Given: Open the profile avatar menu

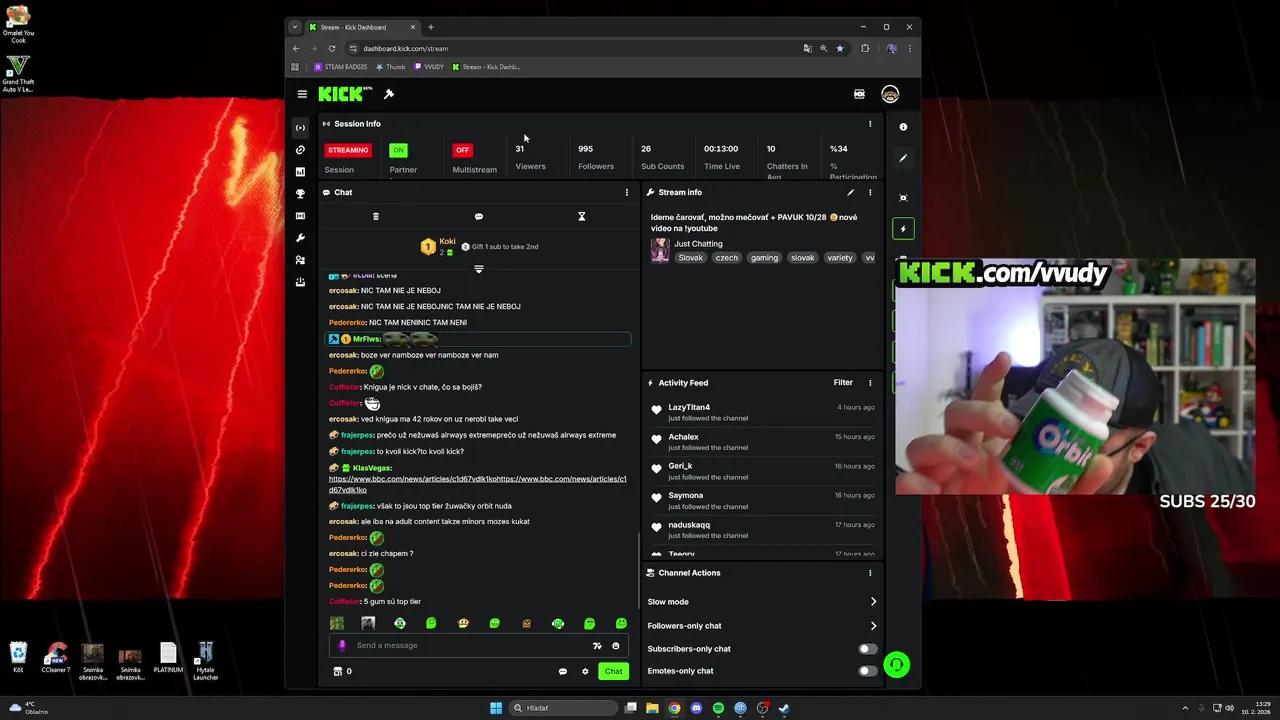Looking at the screenshot, I should [x=890, y=94].
